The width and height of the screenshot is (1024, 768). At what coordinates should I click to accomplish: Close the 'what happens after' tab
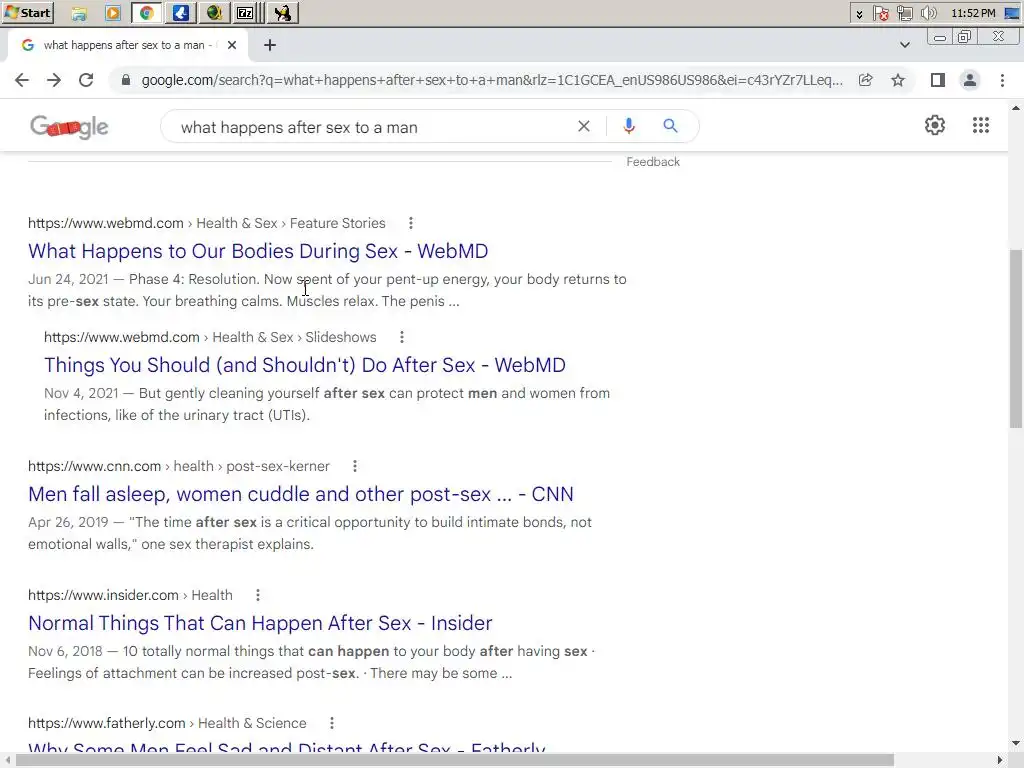pos(232,45)
